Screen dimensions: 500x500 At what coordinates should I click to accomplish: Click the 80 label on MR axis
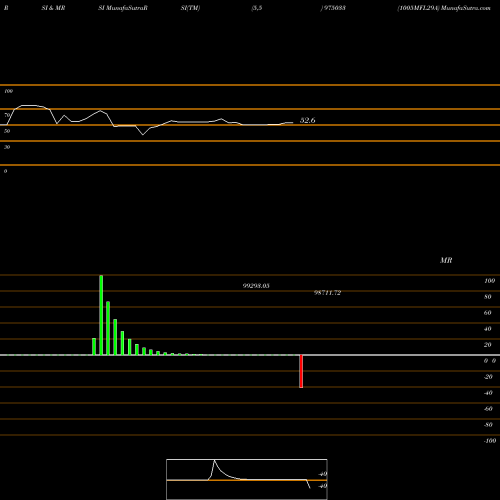coord(488,297)
